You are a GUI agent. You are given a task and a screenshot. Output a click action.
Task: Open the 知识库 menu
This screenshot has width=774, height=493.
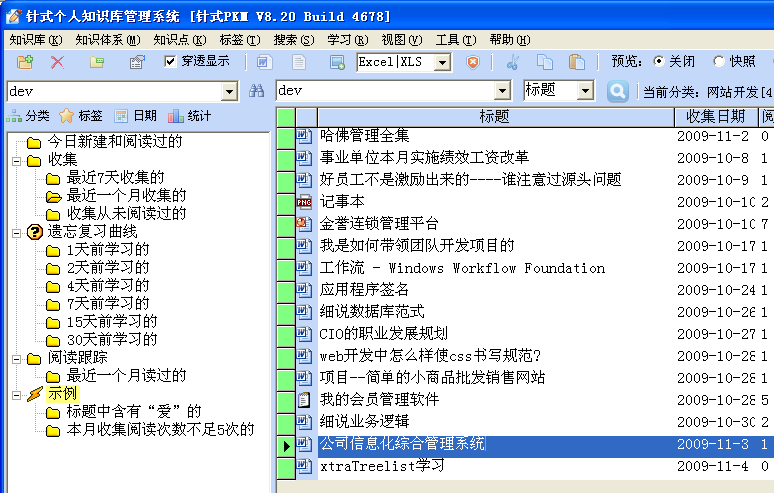click(34, 40)
